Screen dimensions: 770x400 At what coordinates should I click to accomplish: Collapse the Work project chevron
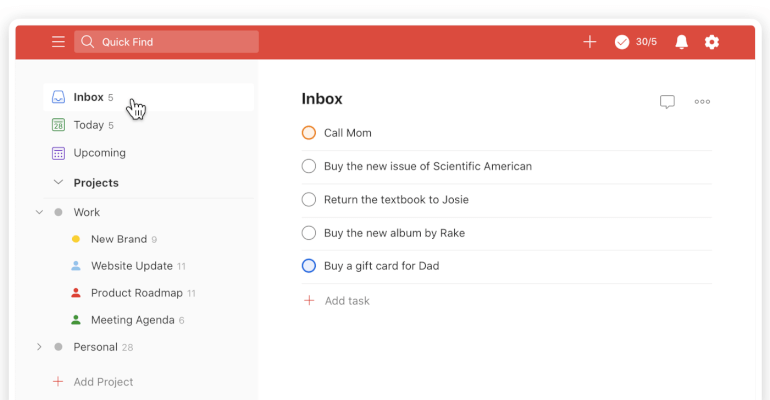[39, 212]
